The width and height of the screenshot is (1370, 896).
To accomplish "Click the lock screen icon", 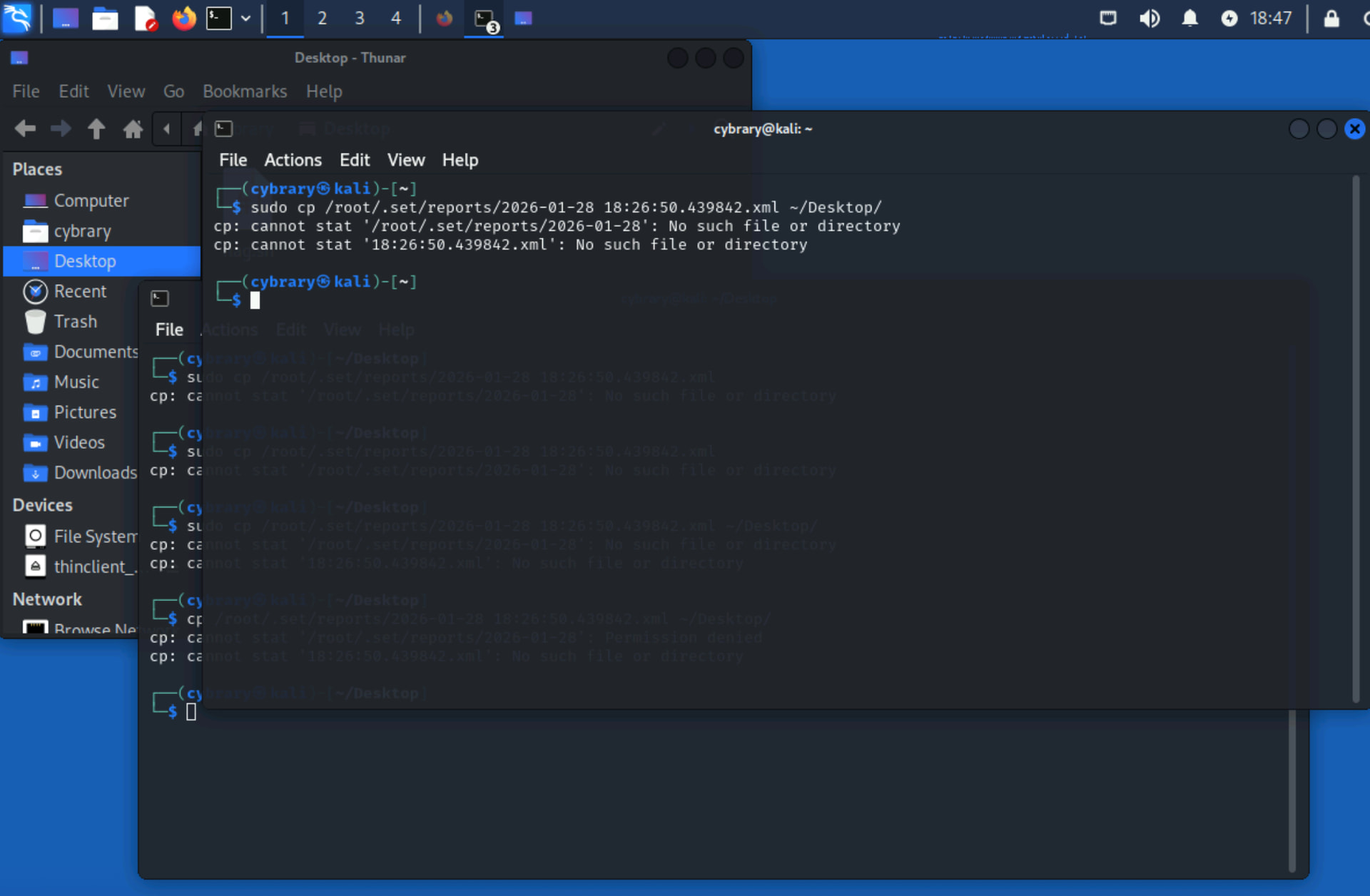I will point(1331,18).
